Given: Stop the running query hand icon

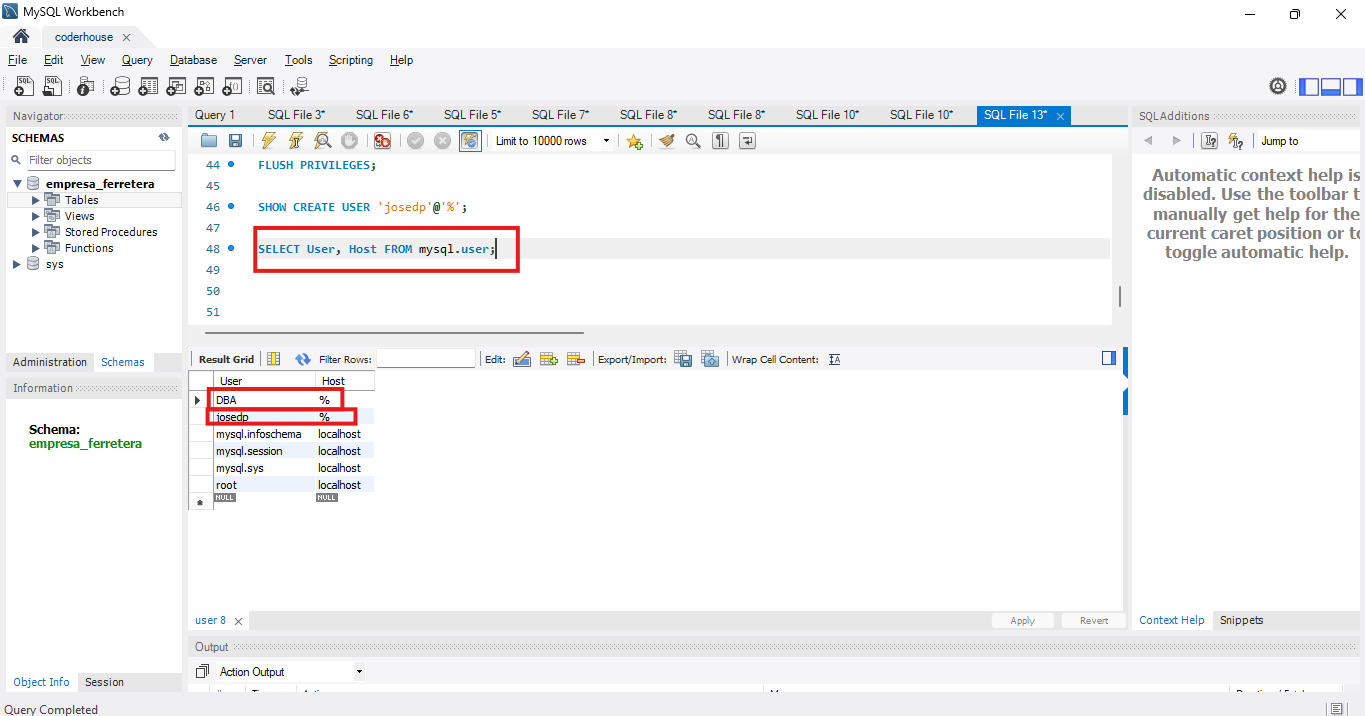Looking at the screenshot, I should click(349, 141).
